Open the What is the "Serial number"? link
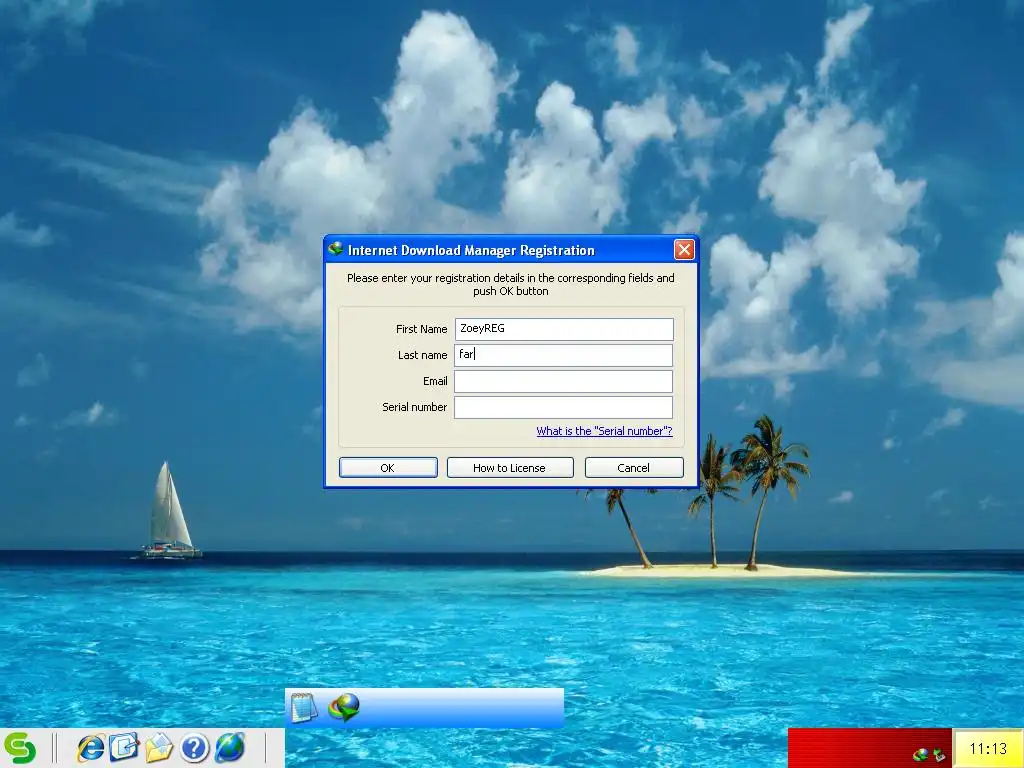 604,431
